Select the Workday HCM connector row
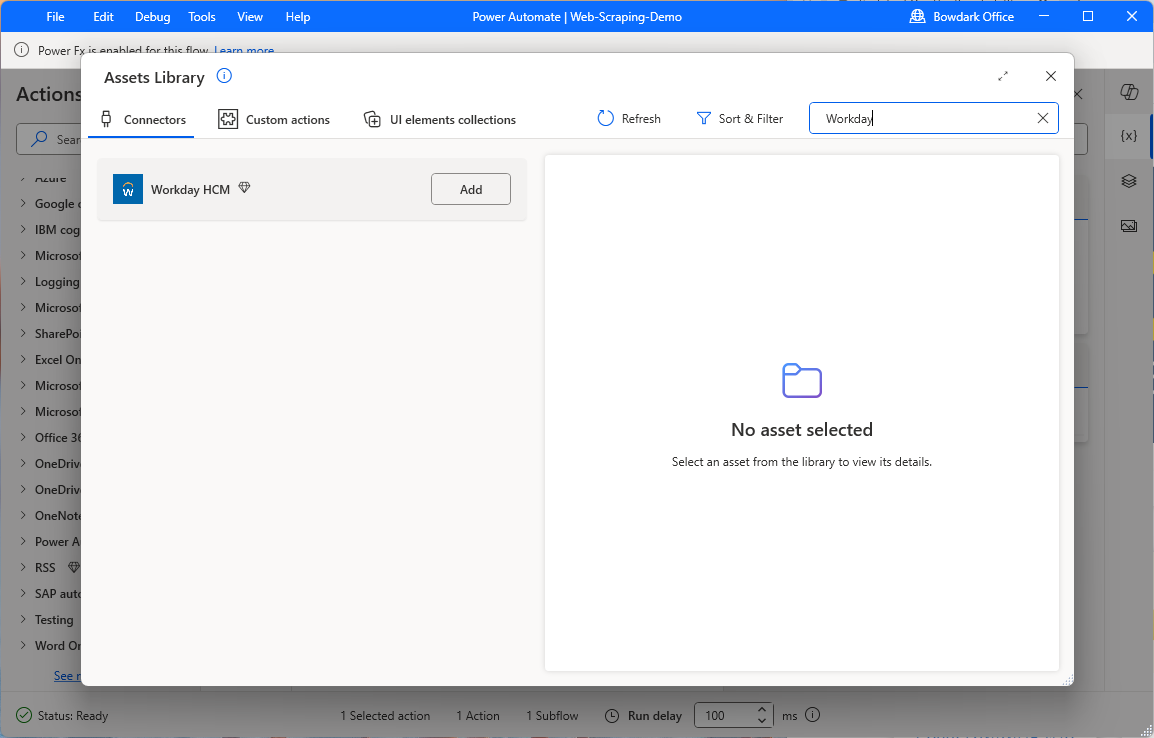Image resolution: width=1154 pixels, height=738 pixels. coord(312,189)
